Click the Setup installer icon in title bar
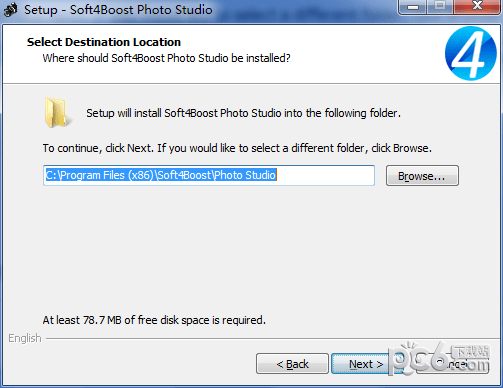503x388 pixels. point(10,9)
